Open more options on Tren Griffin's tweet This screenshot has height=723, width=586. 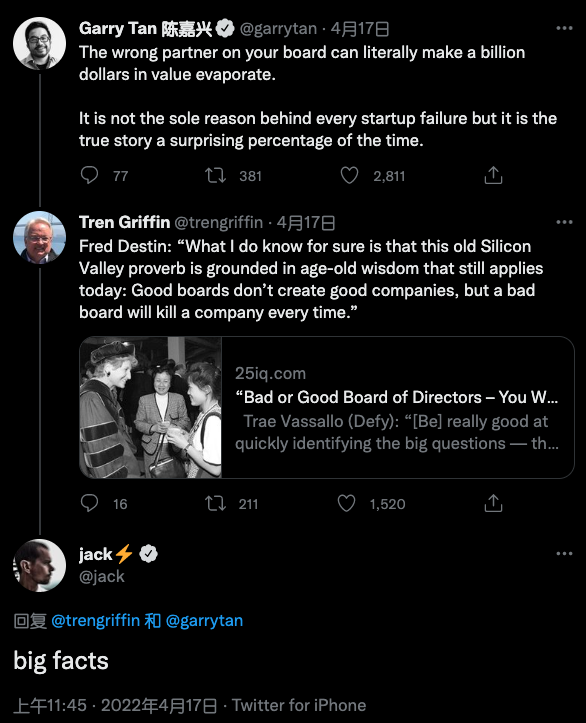click(564, 222)
